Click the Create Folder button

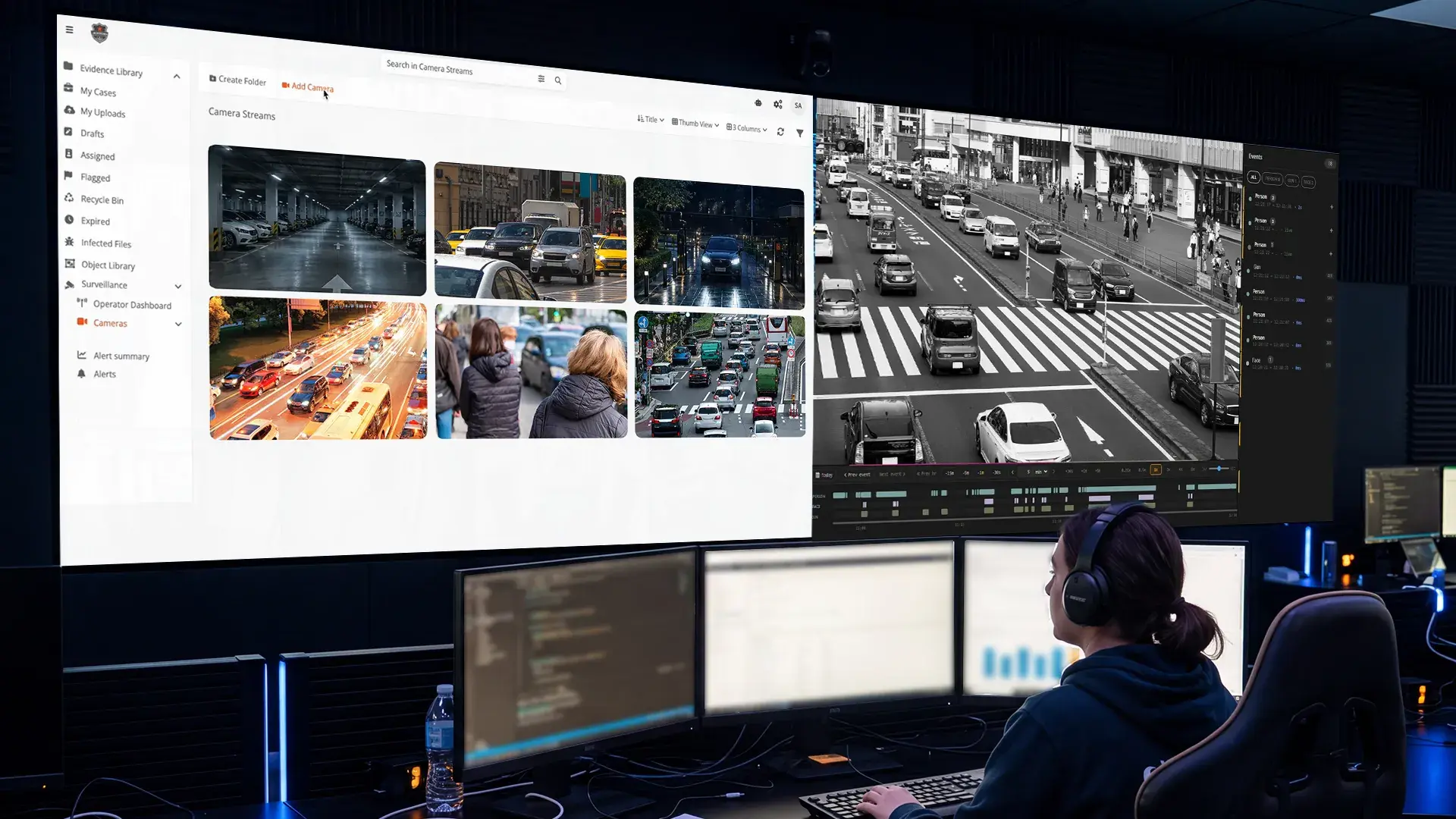pos(237,80)
